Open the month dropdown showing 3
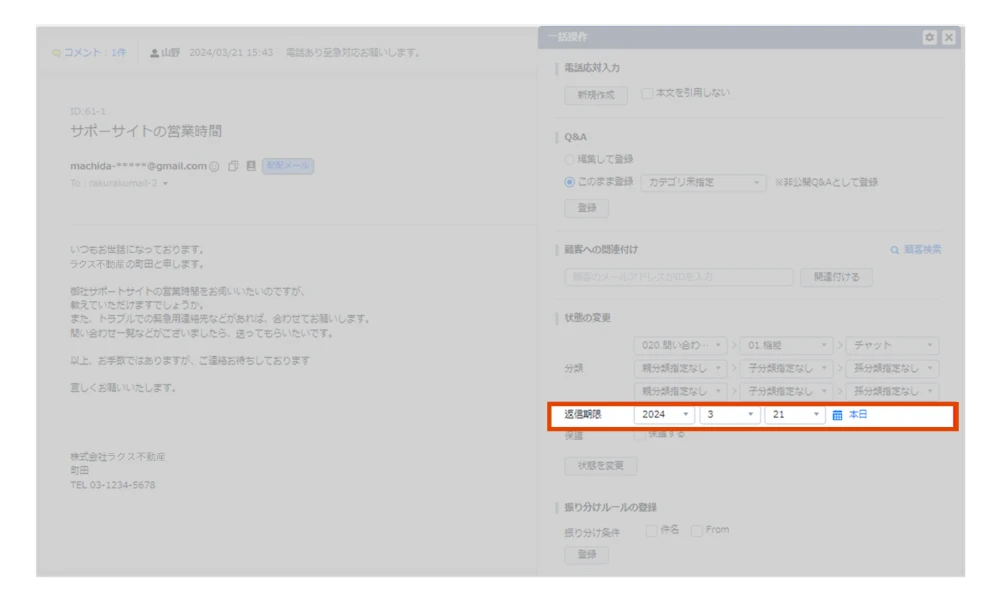 pyautogui.click(x=729, y=414)
